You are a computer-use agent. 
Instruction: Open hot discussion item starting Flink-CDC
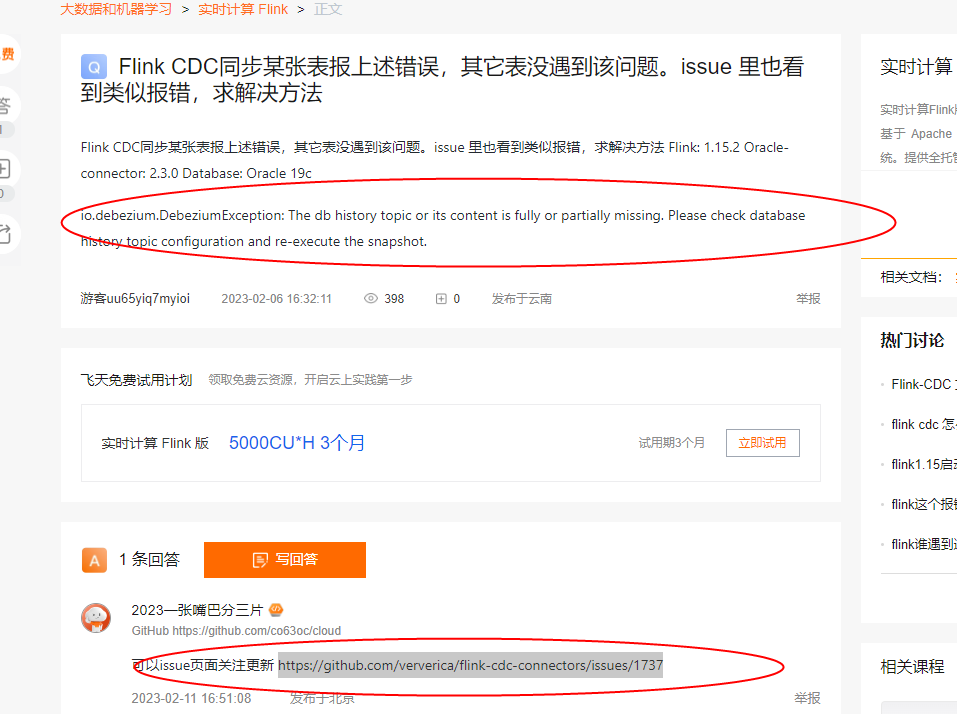point(924,384)
